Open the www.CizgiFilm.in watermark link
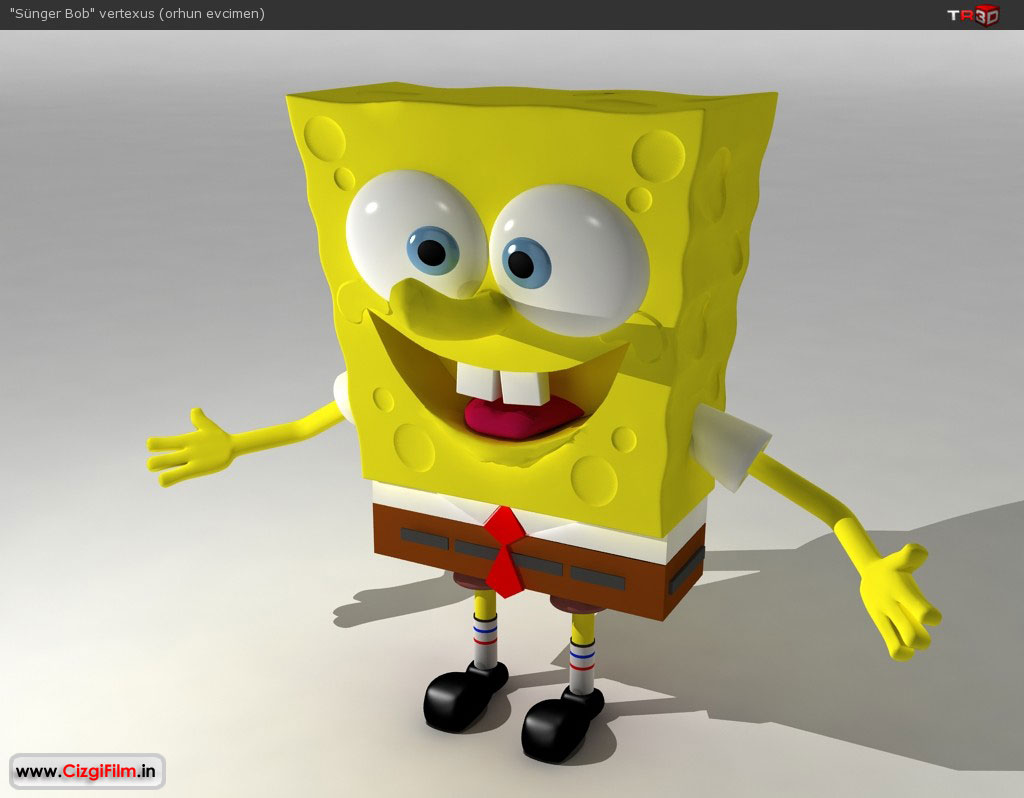This screenshot has height=798, width=1024. pos(87,771)
